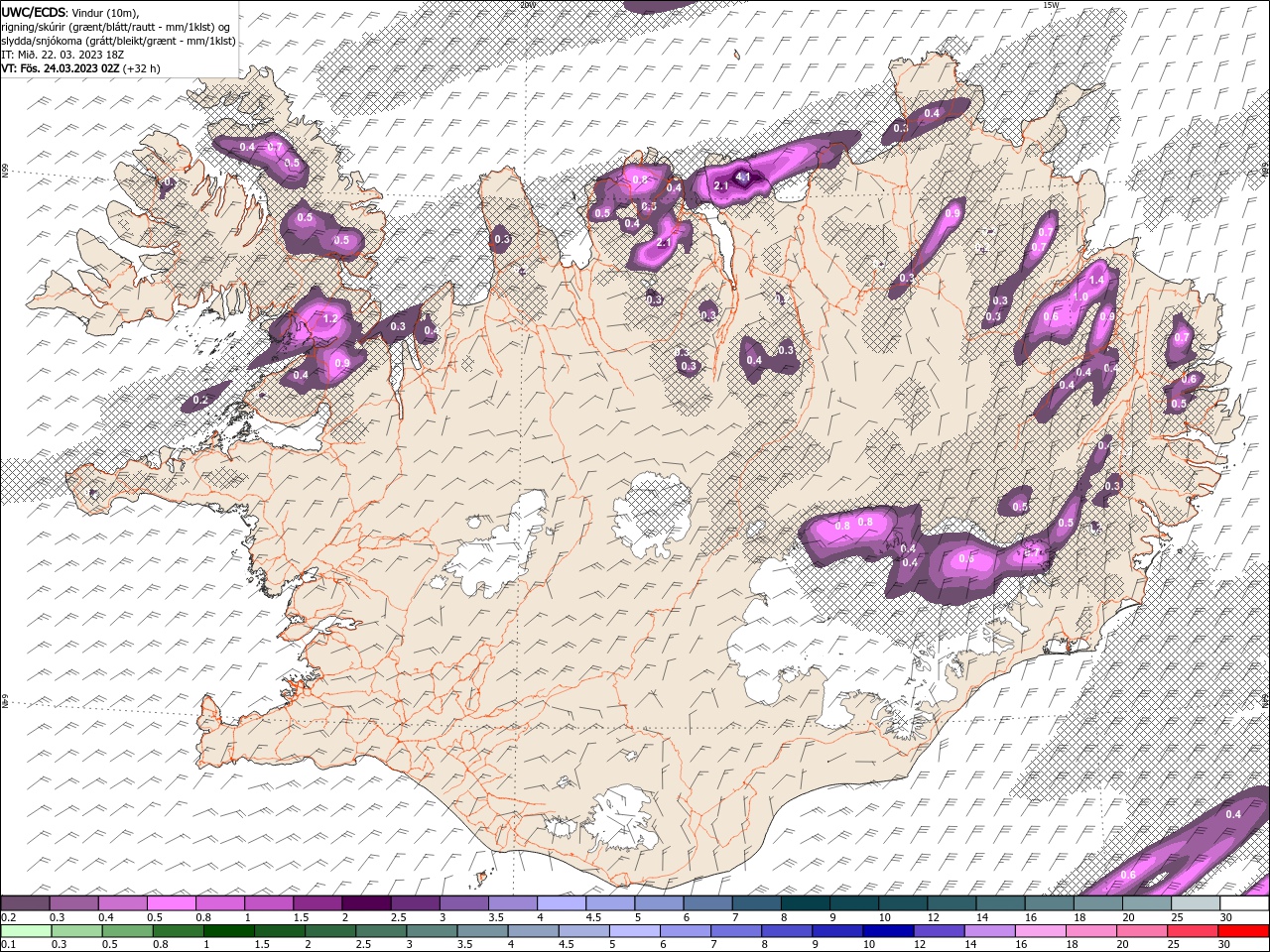
Task: Pick the white 30 swatch ending the top legend row
Action: [1244, 903]
